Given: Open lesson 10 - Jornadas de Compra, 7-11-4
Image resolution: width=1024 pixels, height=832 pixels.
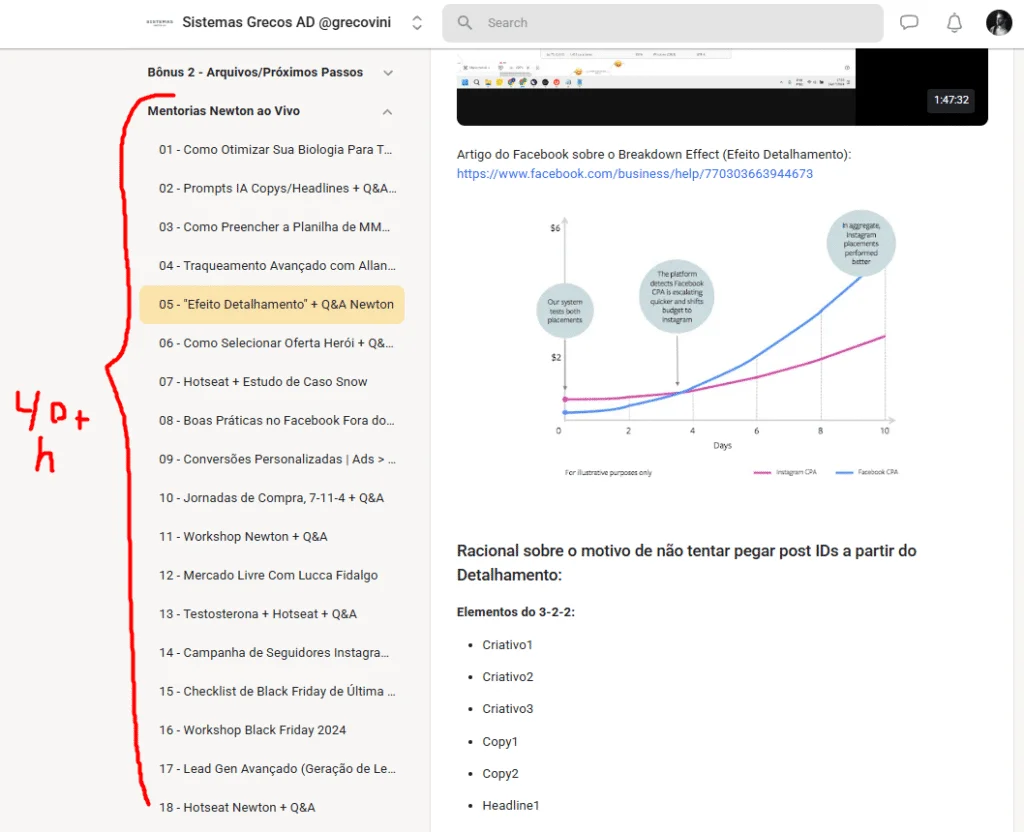Looking at the screenshot, I should [x=272, y=498].
